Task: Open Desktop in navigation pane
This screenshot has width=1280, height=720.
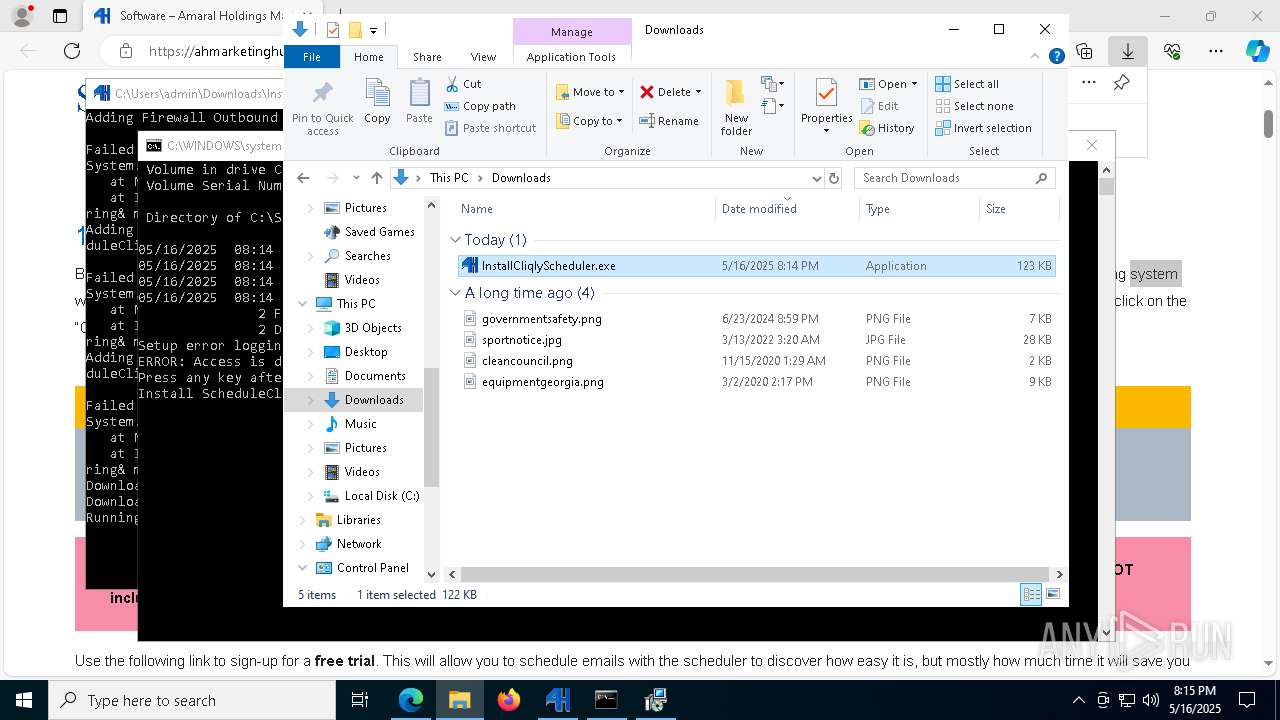Action: point(366,352)
